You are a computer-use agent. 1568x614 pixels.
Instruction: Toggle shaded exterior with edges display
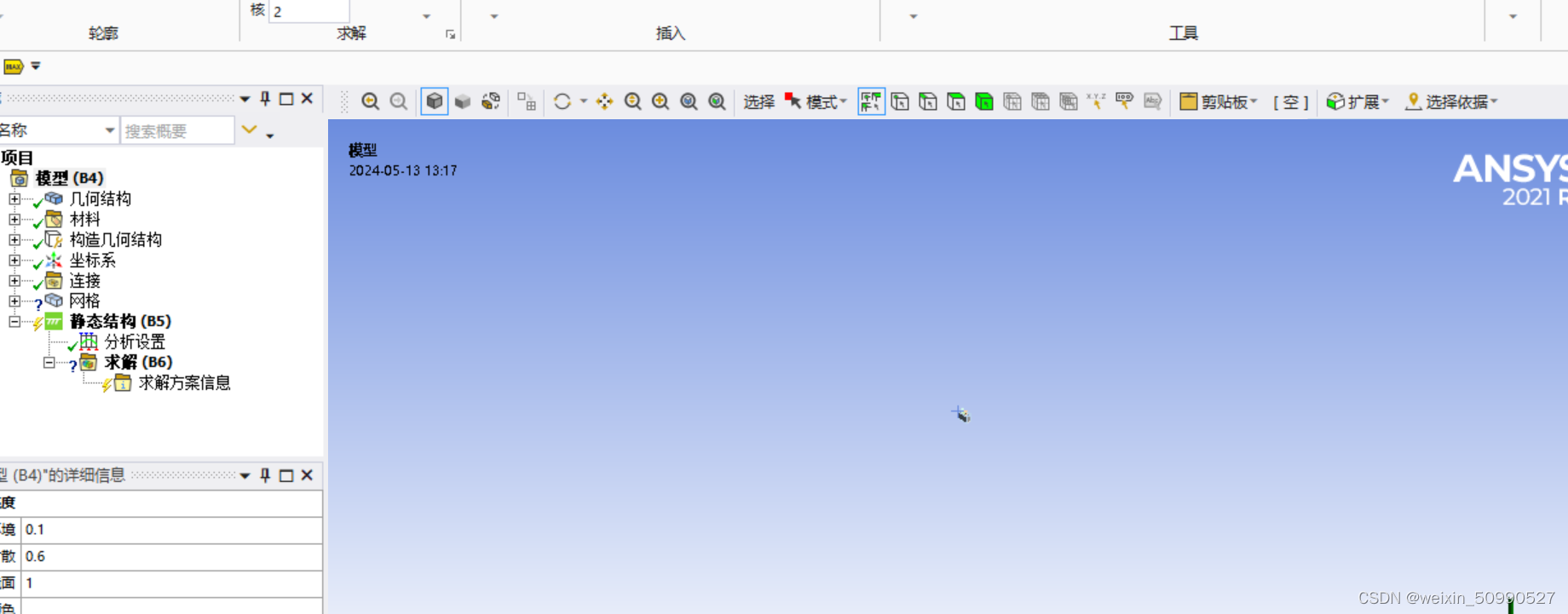[x=435, y=101]
